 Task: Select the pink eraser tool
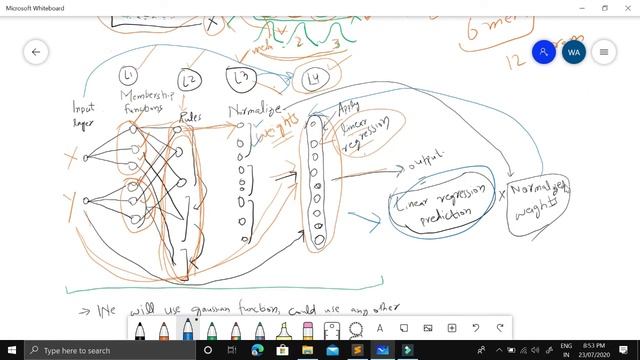pyautogui.click(x=308, y=330)
